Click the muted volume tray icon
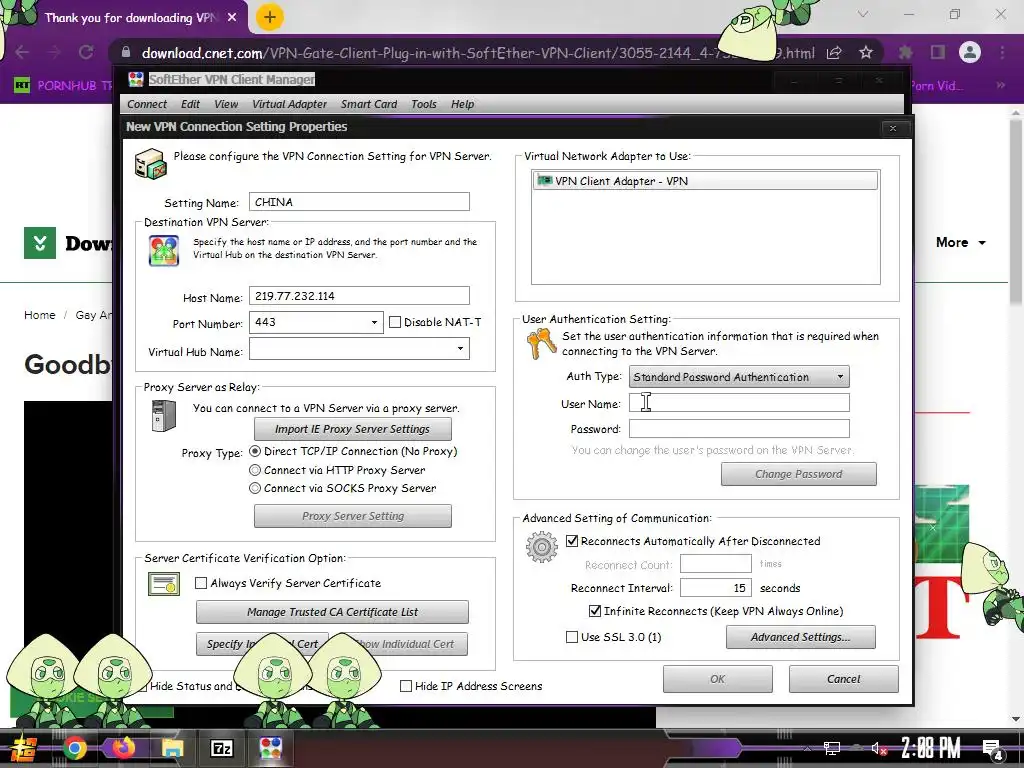The image size is (1024, 768). pyautogui.click(x=879, y=748)
